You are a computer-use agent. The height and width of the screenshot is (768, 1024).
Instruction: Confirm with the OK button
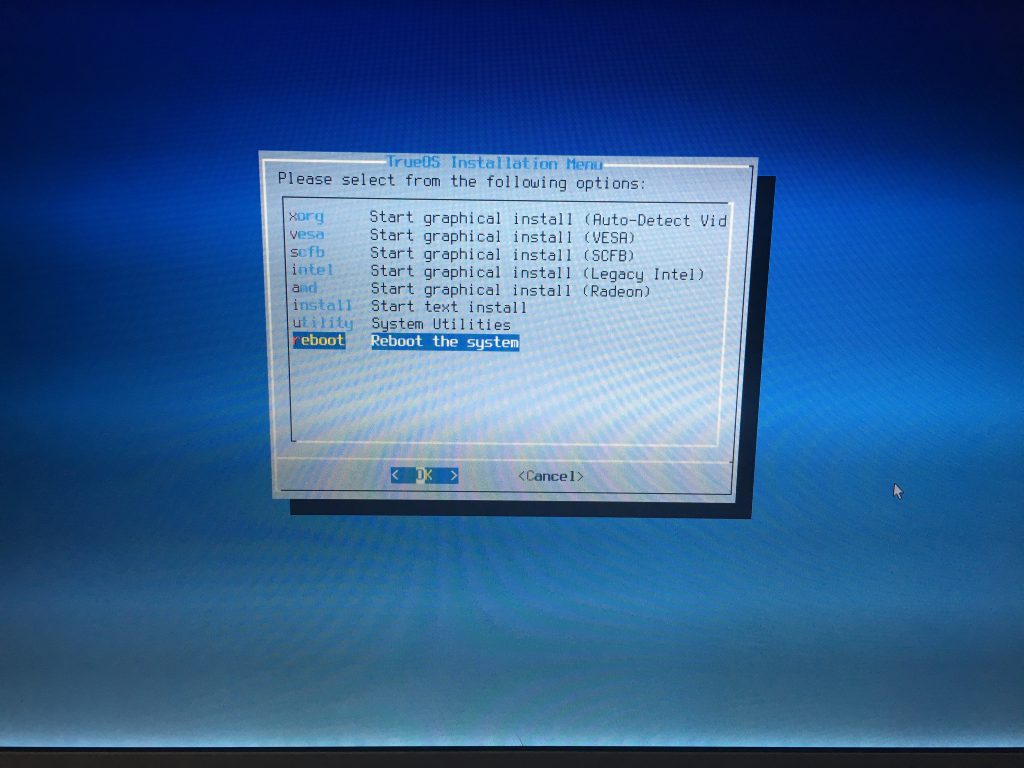tap(424, 475)
